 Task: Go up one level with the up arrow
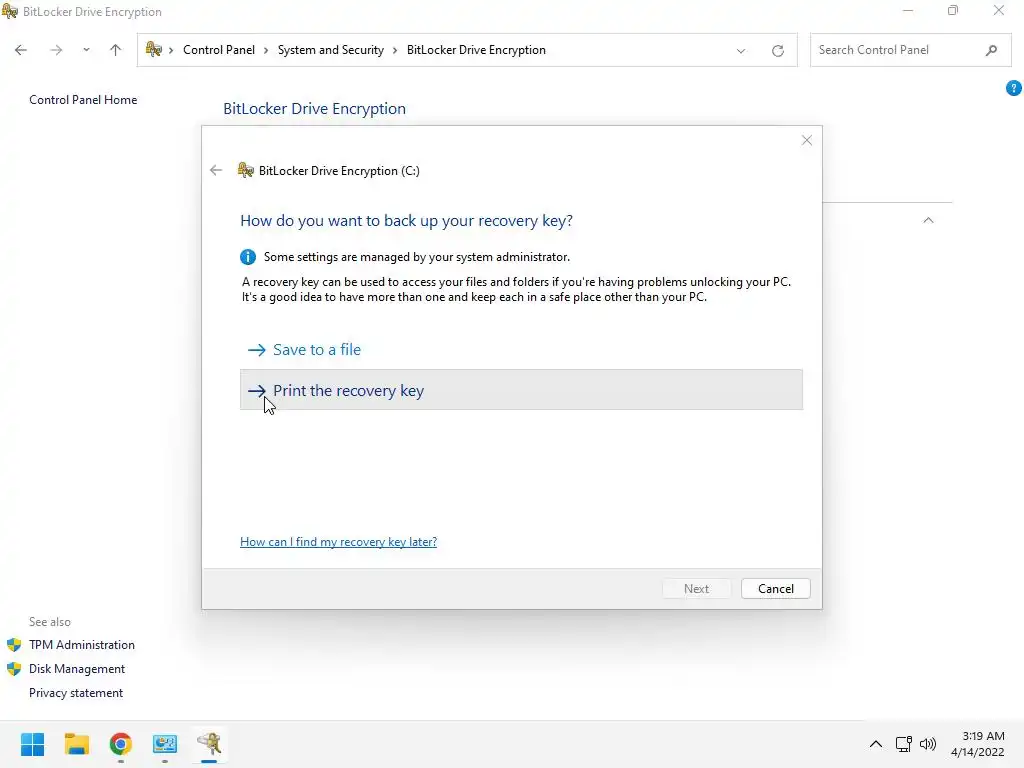tap(116, 50)
